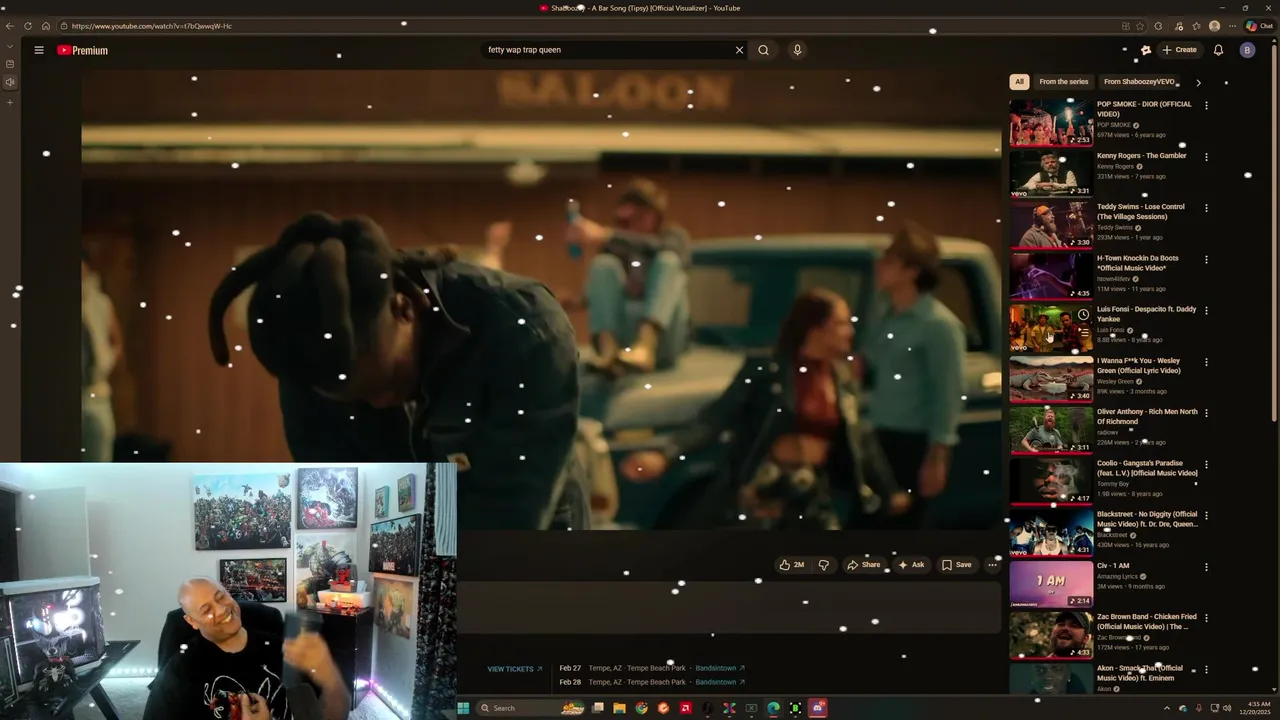Viewport: 1280px width, 720px height.
Task: Go to YouTube Premium home logo
Action: click(x=82, y=50)
